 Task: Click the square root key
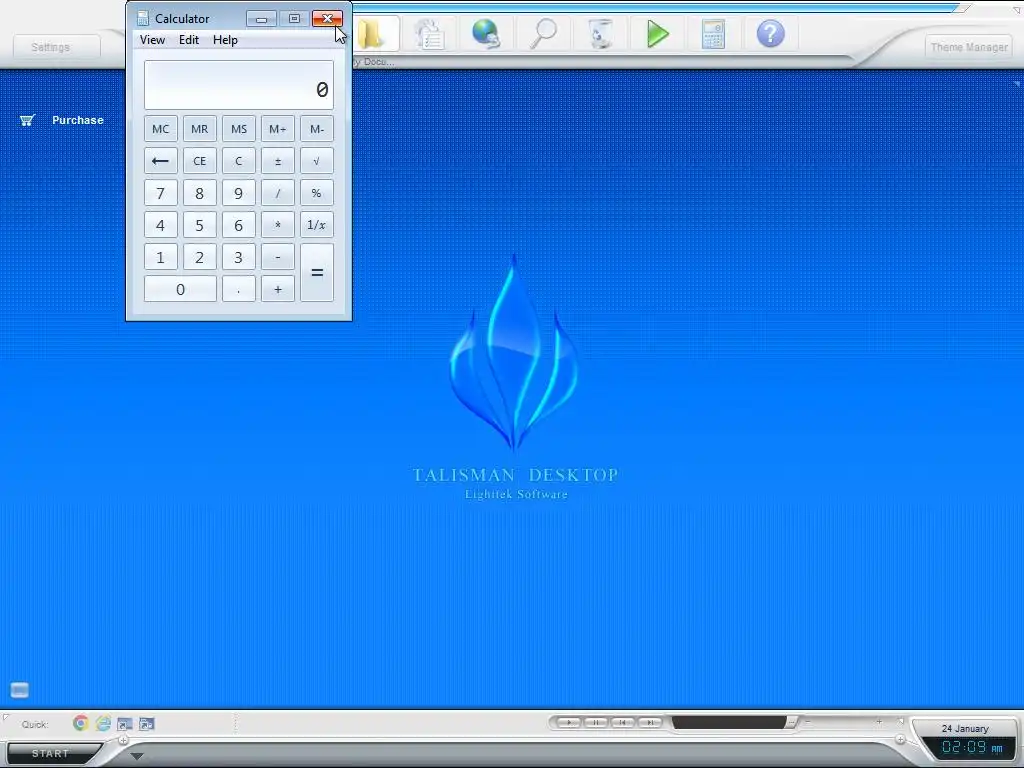[x=317, y=161]
